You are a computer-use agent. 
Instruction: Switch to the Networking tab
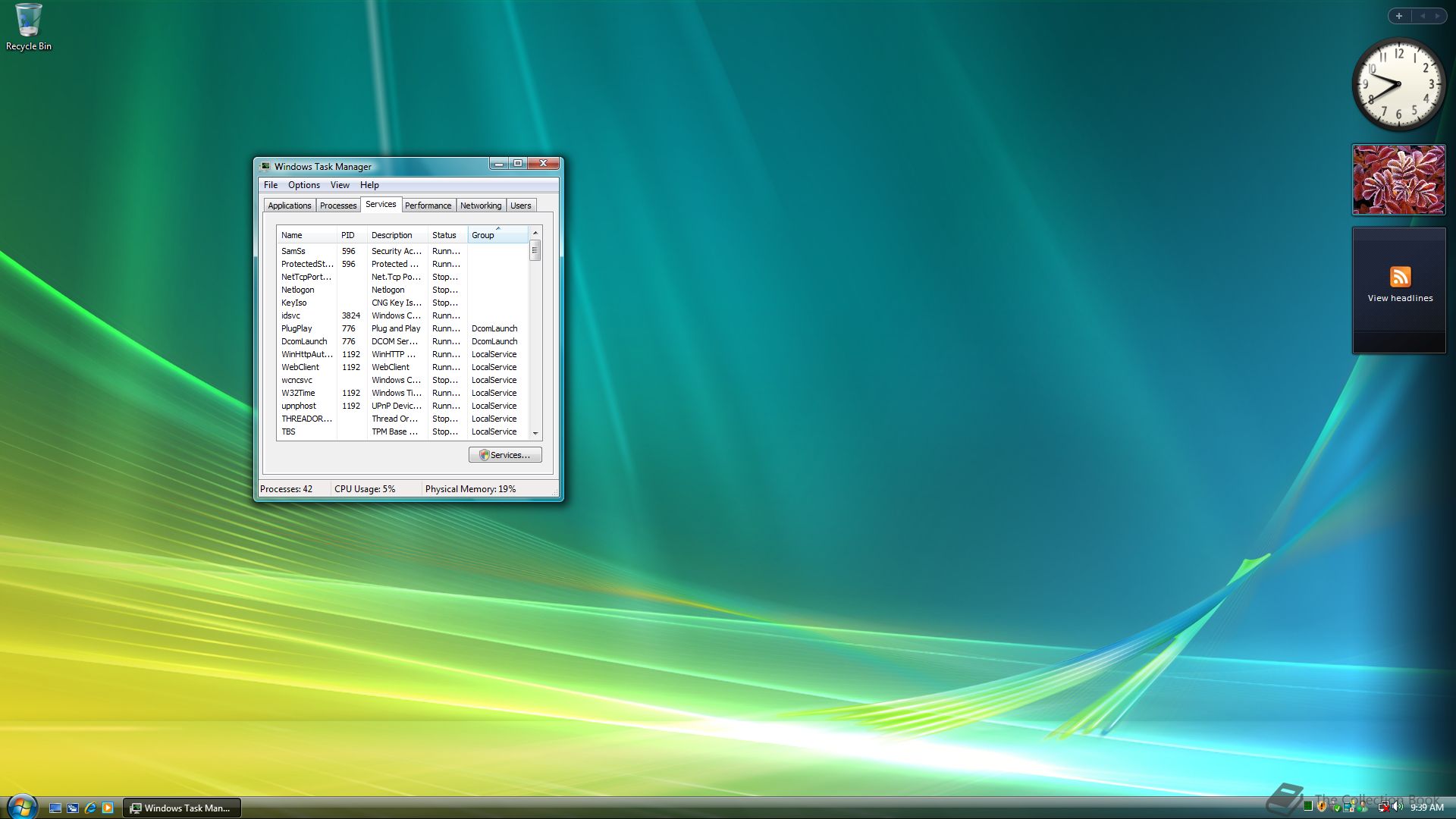coord(481,206)
